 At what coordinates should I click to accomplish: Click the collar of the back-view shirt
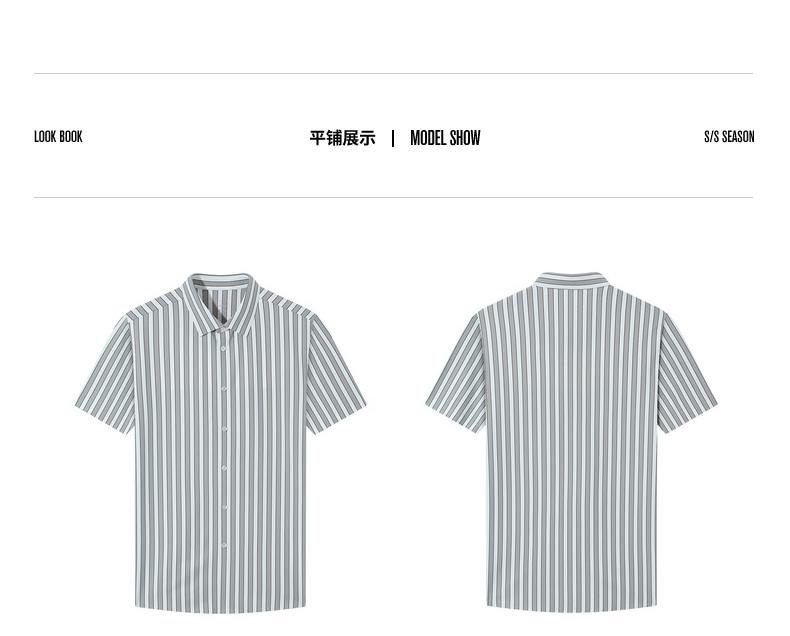coord(571,280)
